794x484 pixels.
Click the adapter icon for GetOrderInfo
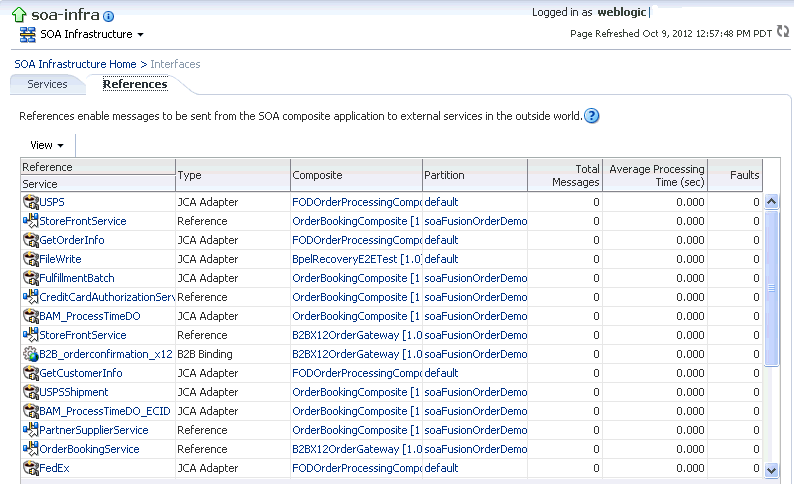(31, 240)
